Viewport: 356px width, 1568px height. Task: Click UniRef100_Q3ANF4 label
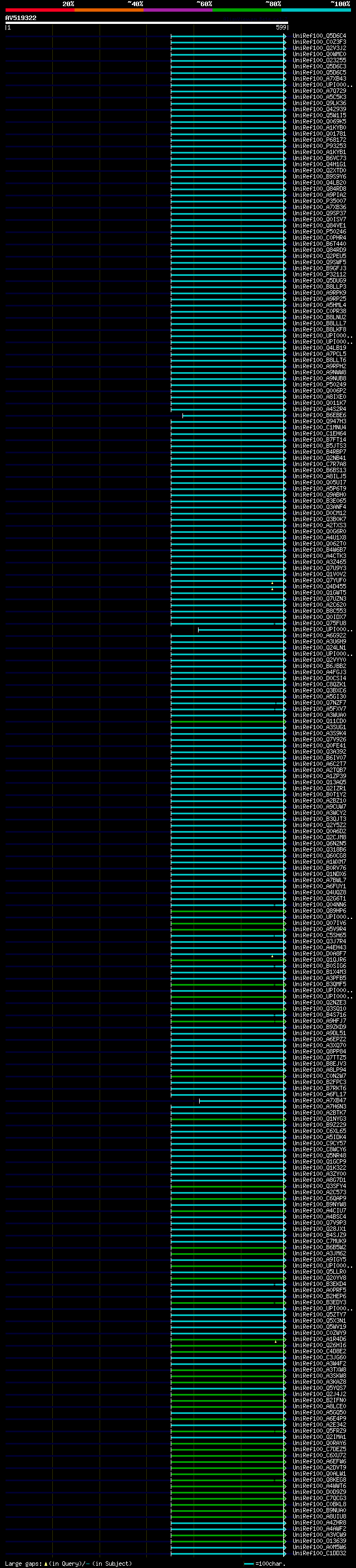point(319,507)
